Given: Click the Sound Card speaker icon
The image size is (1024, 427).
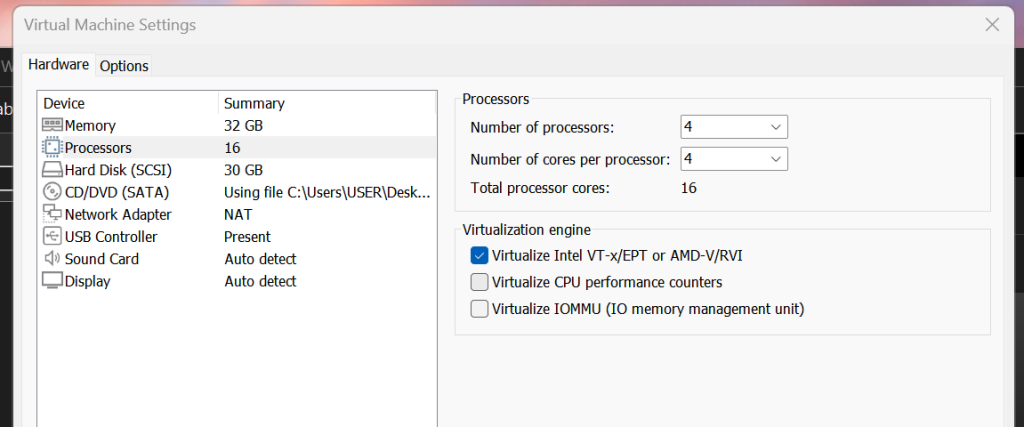Looking at the screenshot, I should click(x=52, y=259).
